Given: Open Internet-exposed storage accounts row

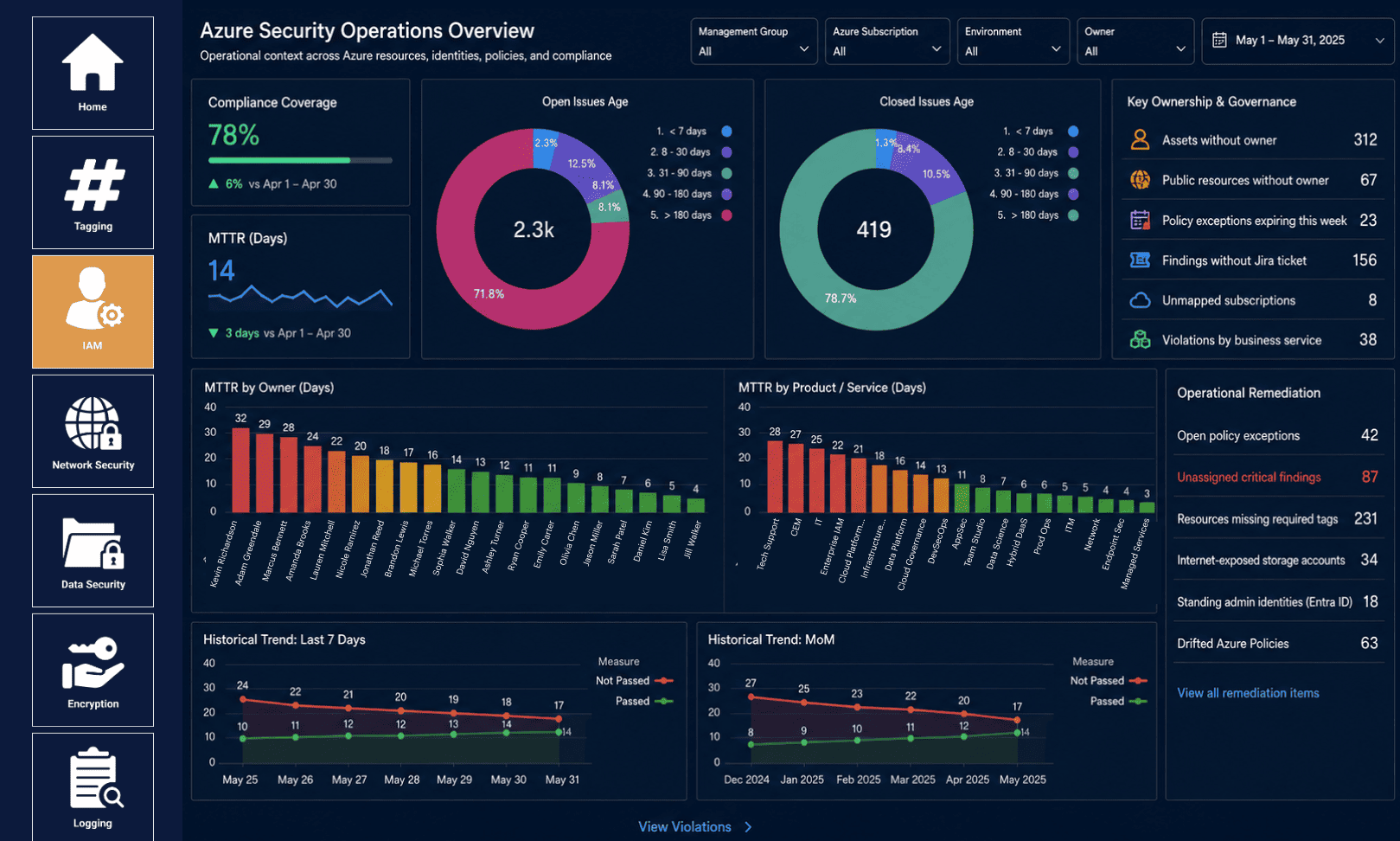Looking at the screenshot, I should point(1277,560).
